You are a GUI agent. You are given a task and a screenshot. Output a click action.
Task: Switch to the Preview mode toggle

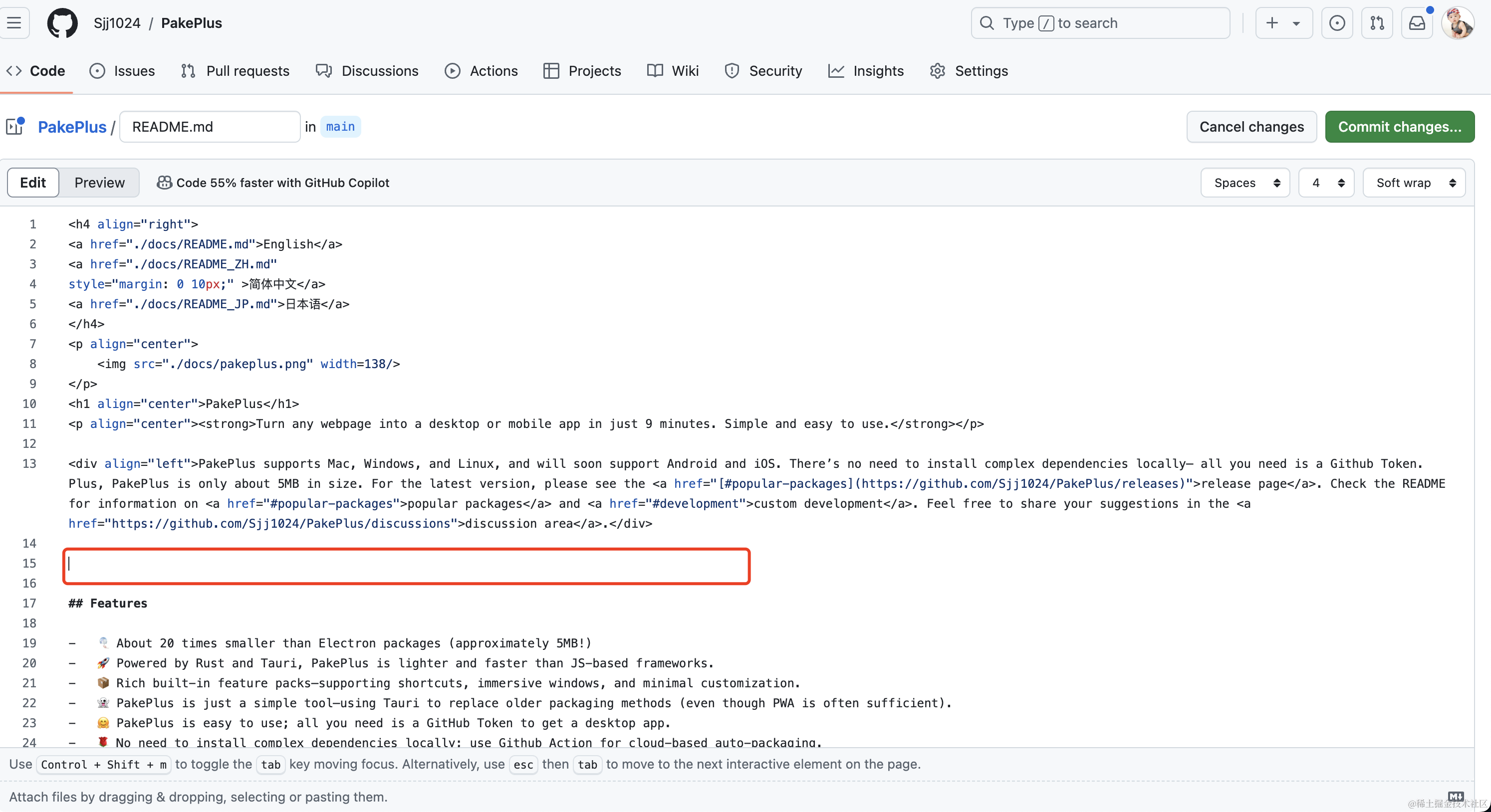pos(99,183)
